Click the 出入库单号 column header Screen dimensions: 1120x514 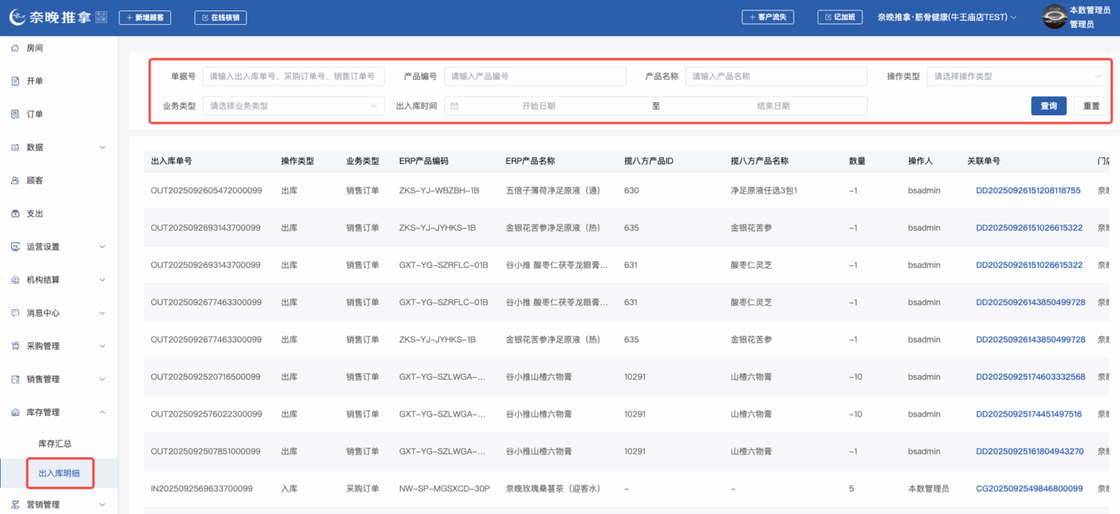click(171, 161)
